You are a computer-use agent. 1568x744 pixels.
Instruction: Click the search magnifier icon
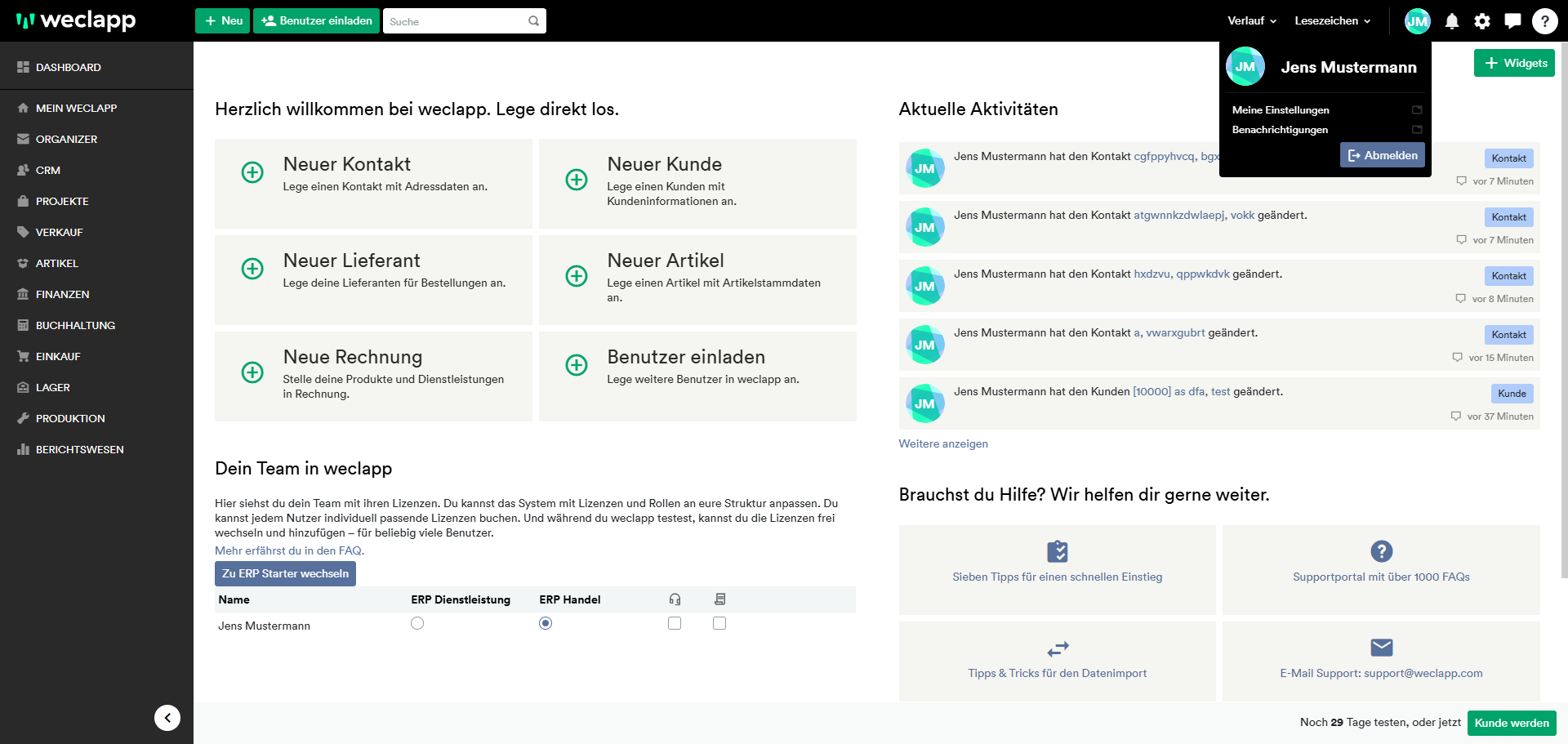[533, 21]
